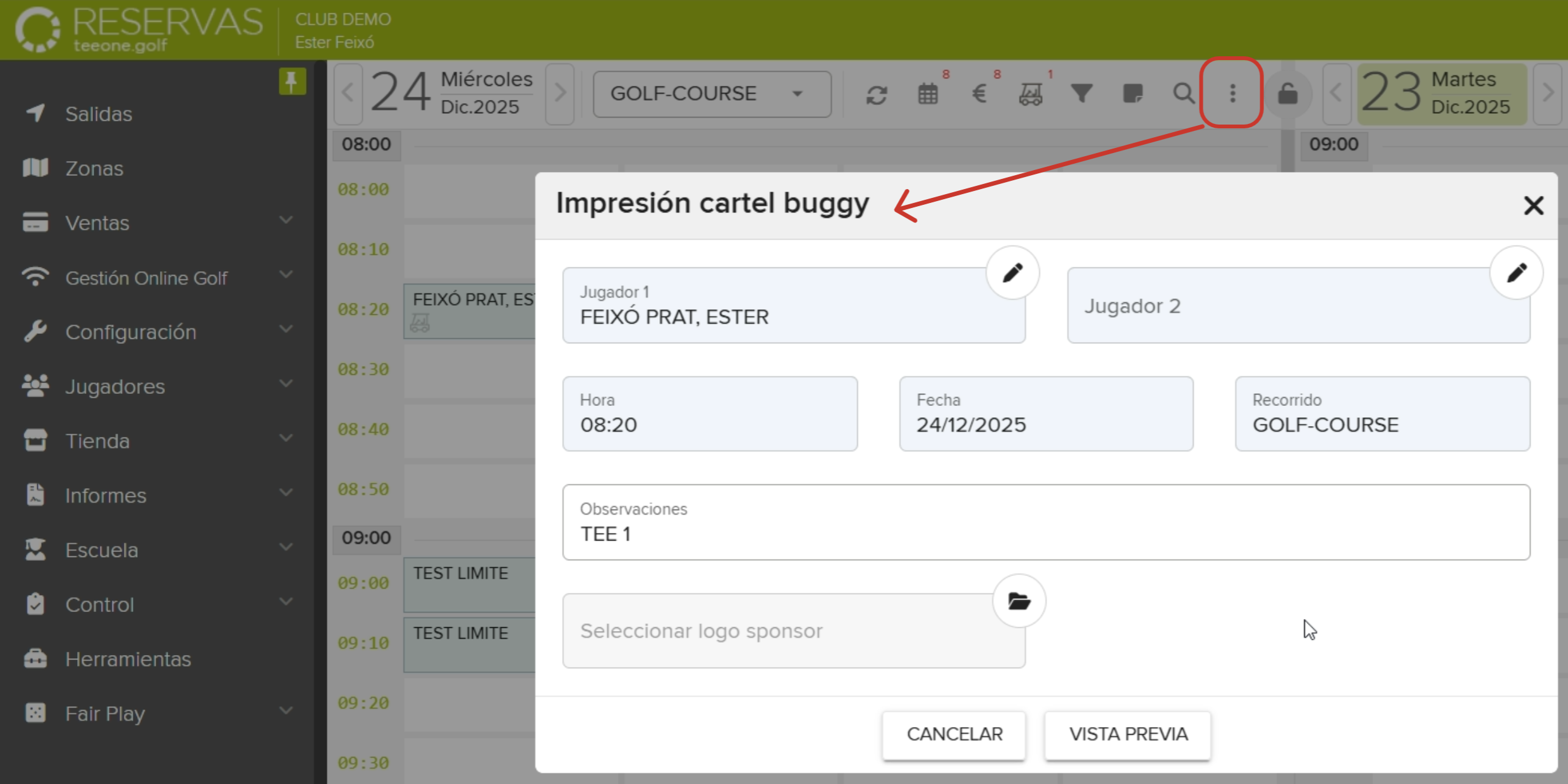Open folder icon to select sponsor logo
This screenshot has width=1568, height=784.
point(1018,601)
